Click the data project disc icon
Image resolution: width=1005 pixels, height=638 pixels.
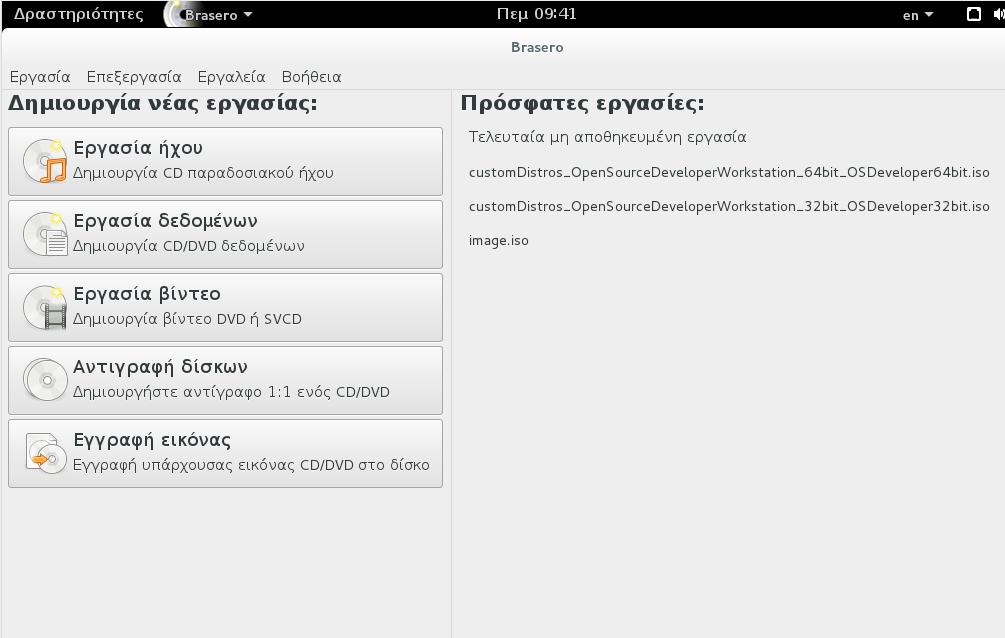45,234
